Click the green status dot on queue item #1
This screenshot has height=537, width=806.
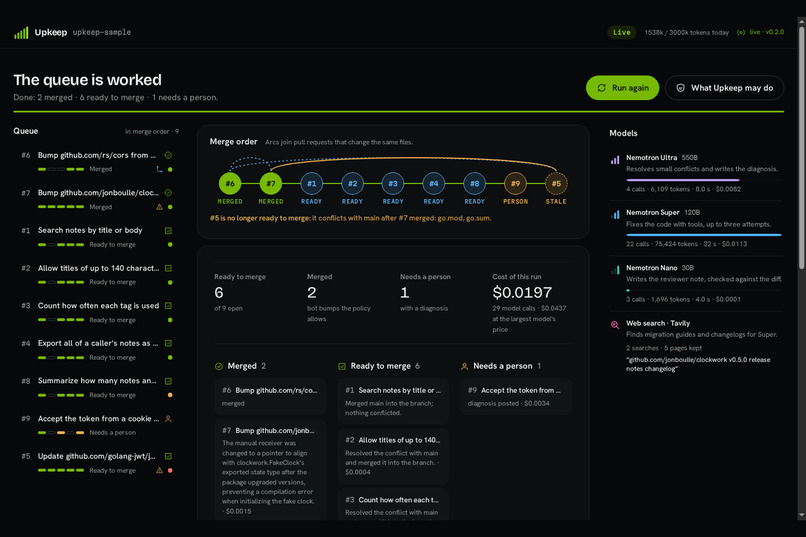(170, 245)
